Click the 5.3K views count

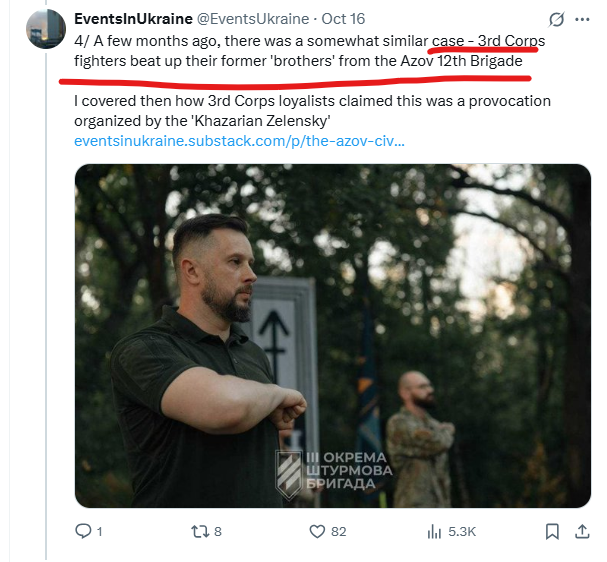[461, 532]
